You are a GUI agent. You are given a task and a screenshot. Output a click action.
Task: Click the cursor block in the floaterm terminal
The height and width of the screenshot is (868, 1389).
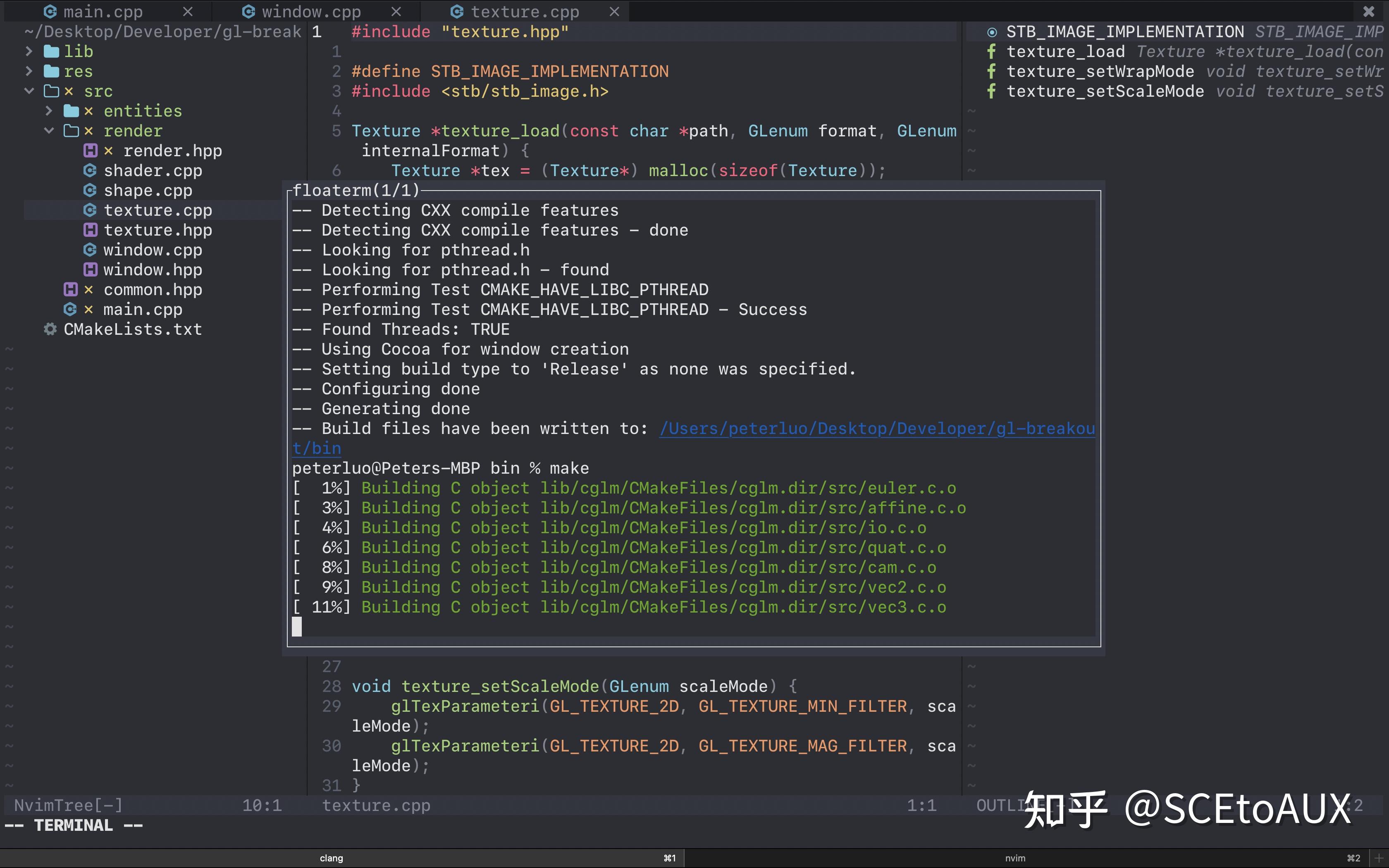tap(297, 626)
